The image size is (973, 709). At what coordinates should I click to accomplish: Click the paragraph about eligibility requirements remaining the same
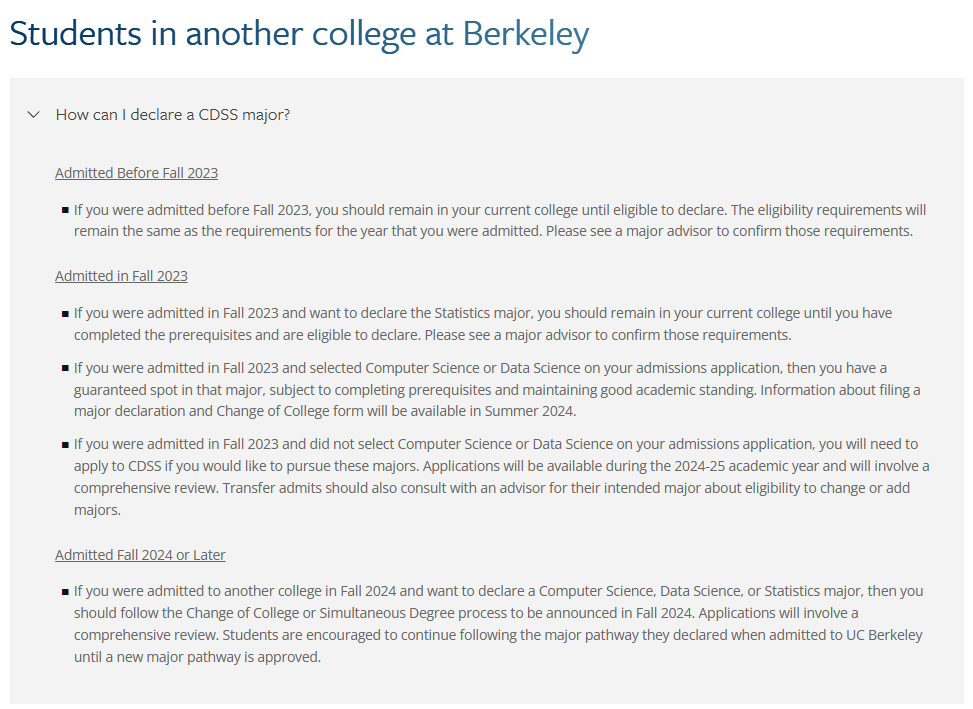point(500,220)
